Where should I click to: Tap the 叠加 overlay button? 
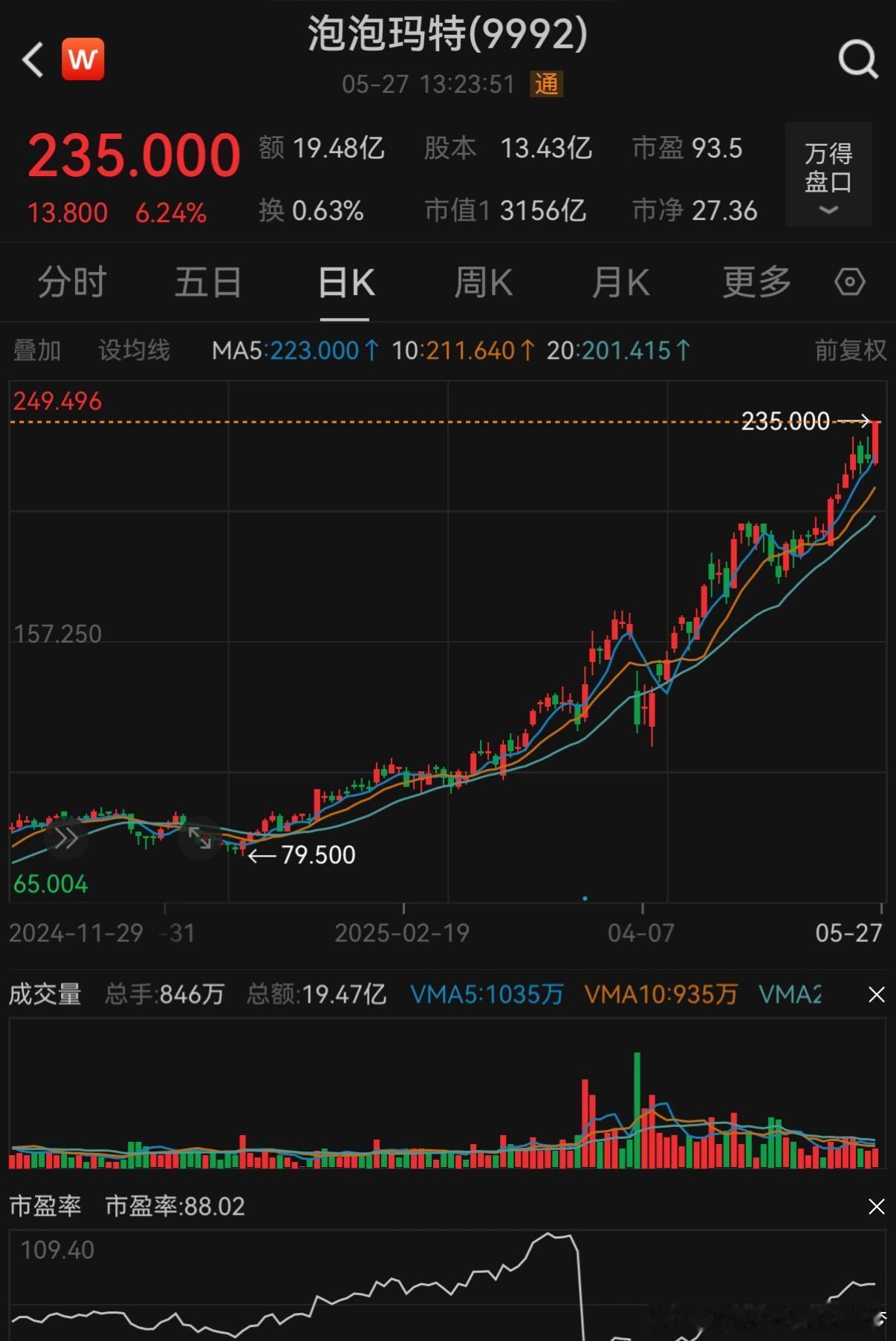click(x=37, y=350)
